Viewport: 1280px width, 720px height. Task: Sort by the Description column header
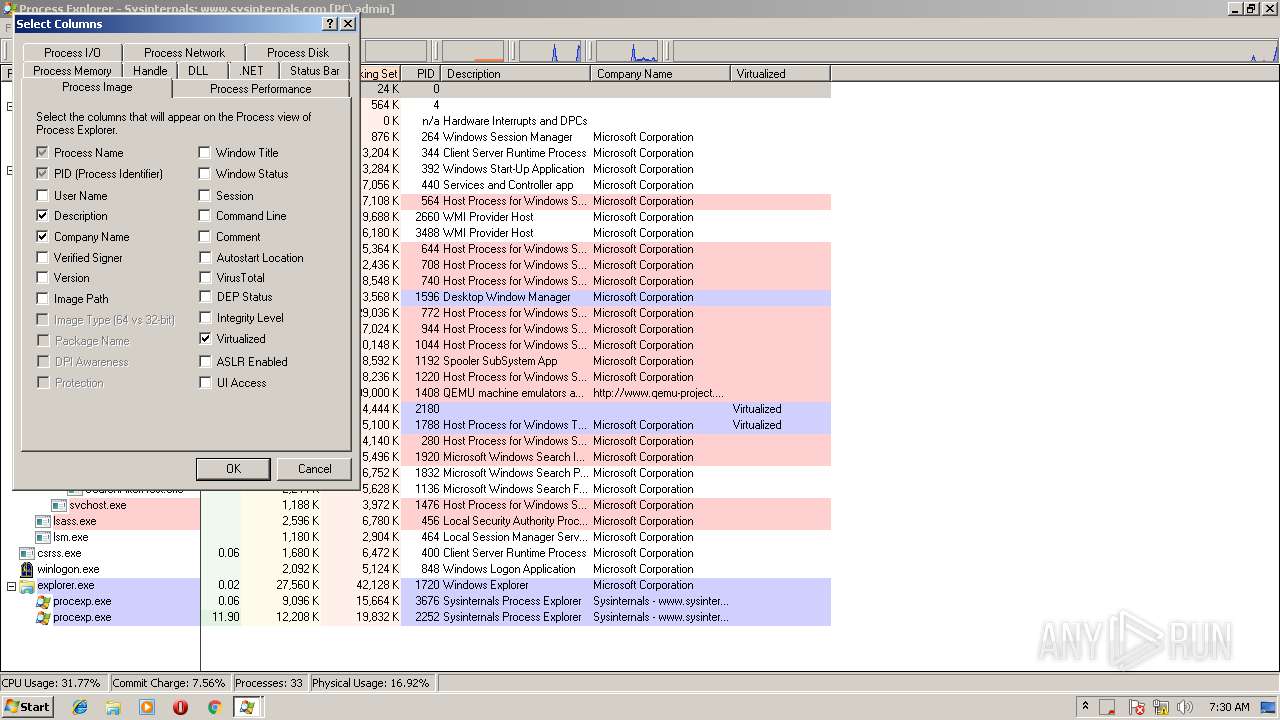click(x=516, y=73)
